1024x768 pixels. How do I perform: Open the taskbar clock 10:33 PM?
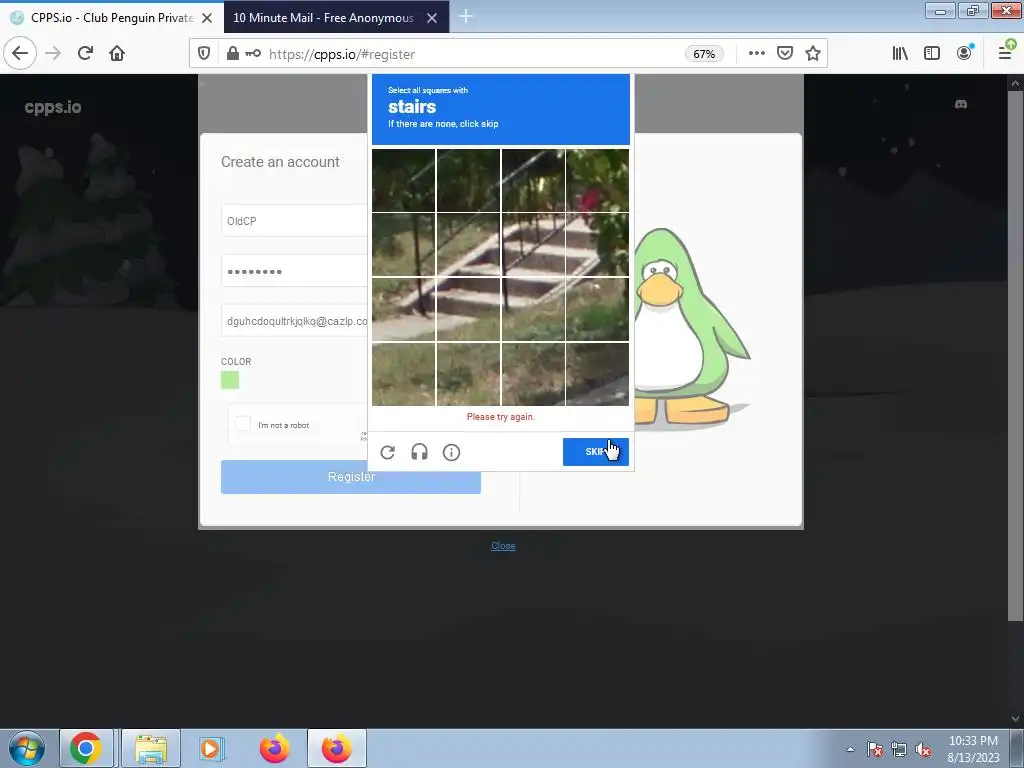click(x=973, y=748)
